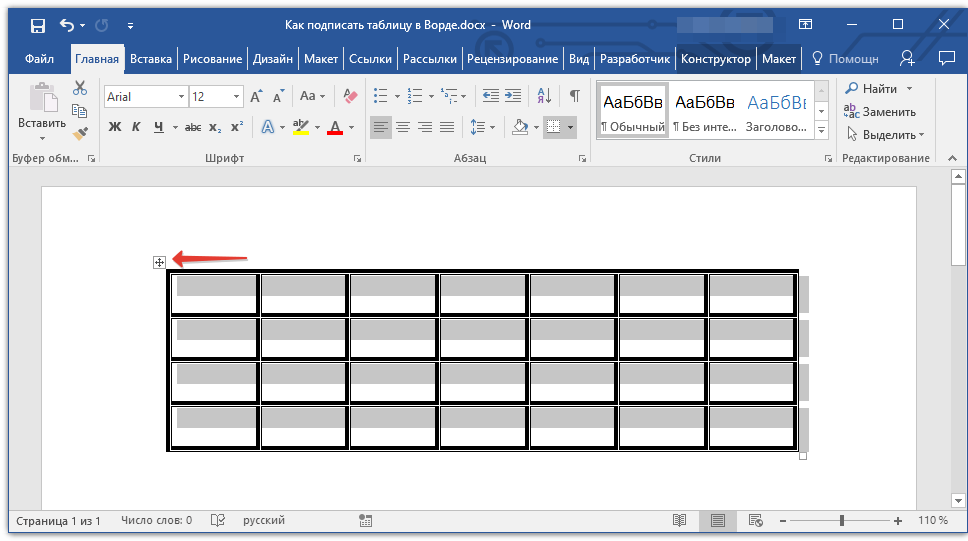
Task: Open the Вставка ribbon tab
Action: coord(151,59)
